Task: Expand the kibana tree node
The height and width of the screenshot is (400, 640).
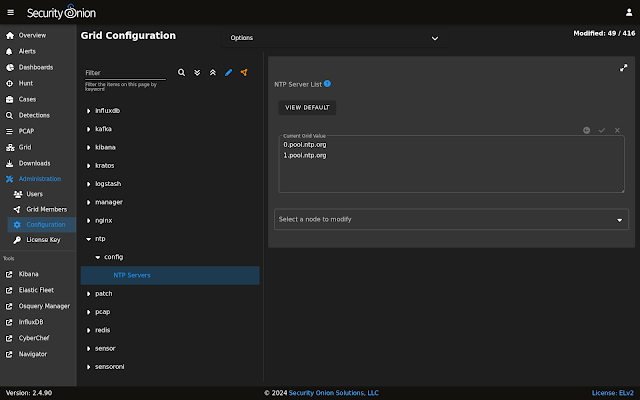Action: coord(89,147)
